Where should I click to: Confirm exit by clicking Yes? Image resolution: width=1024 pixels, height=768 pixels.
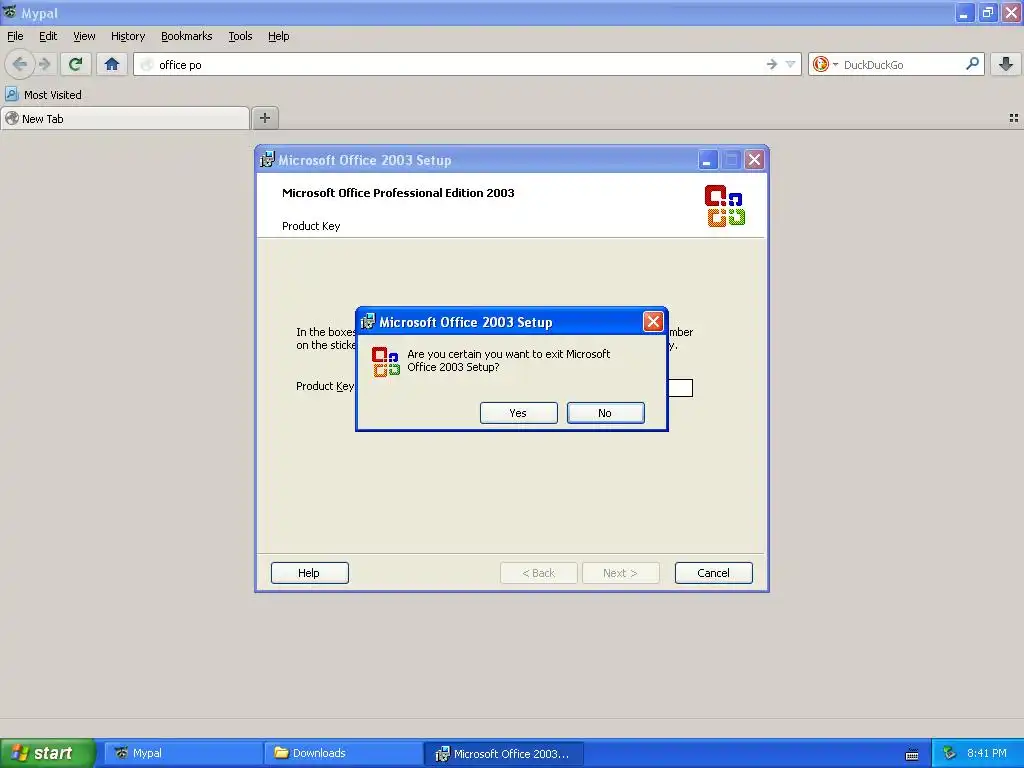point(519,413)
